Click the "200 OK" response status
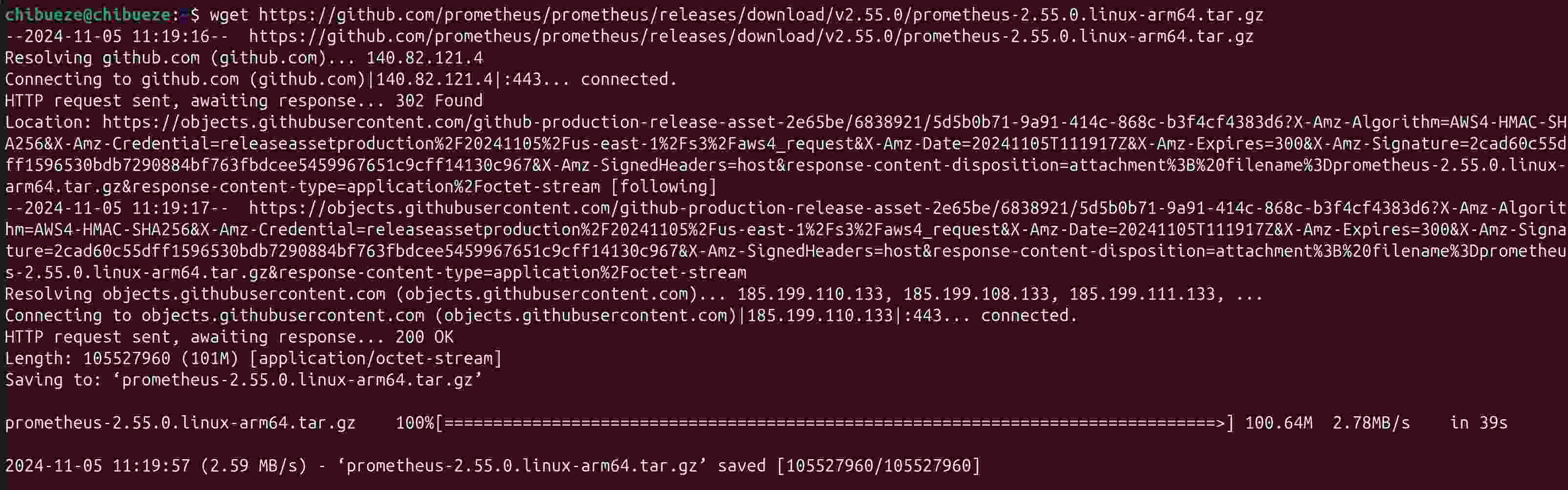Screen dimensions: 1568x490 pos(424,337)
